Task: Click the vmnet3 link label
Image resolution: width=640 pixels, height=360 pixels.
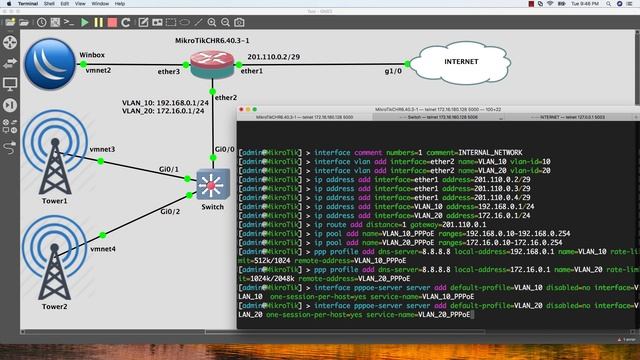Action: click(102, 149)
